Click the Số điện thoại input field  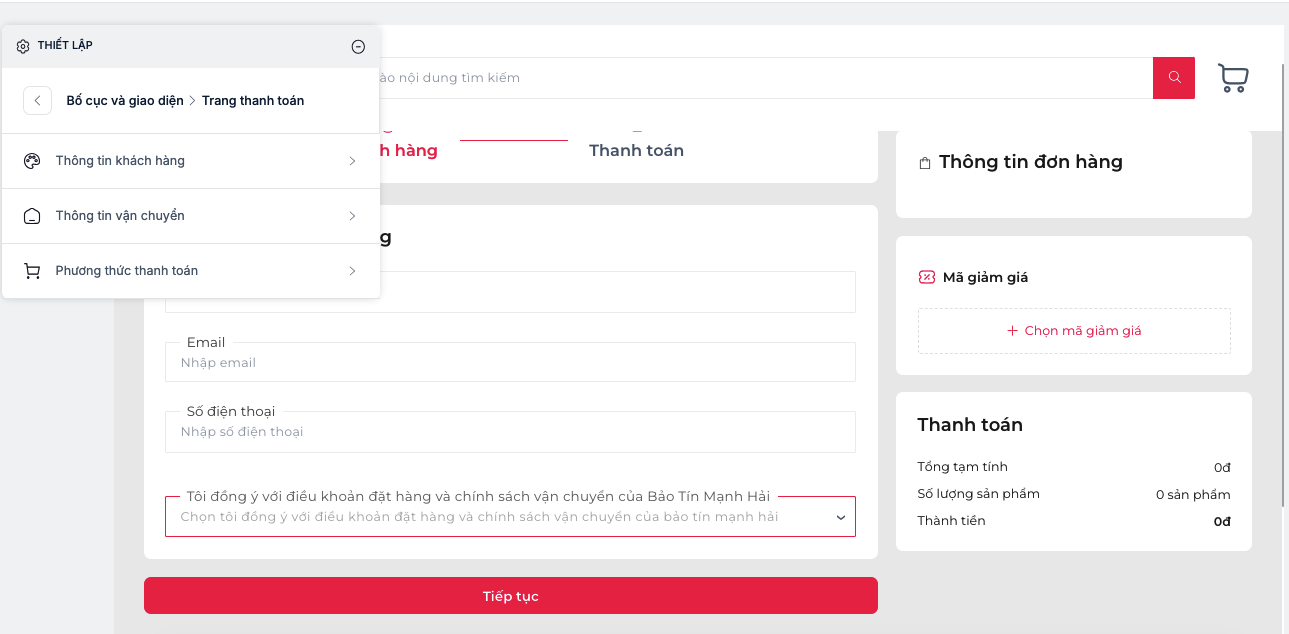510,431
